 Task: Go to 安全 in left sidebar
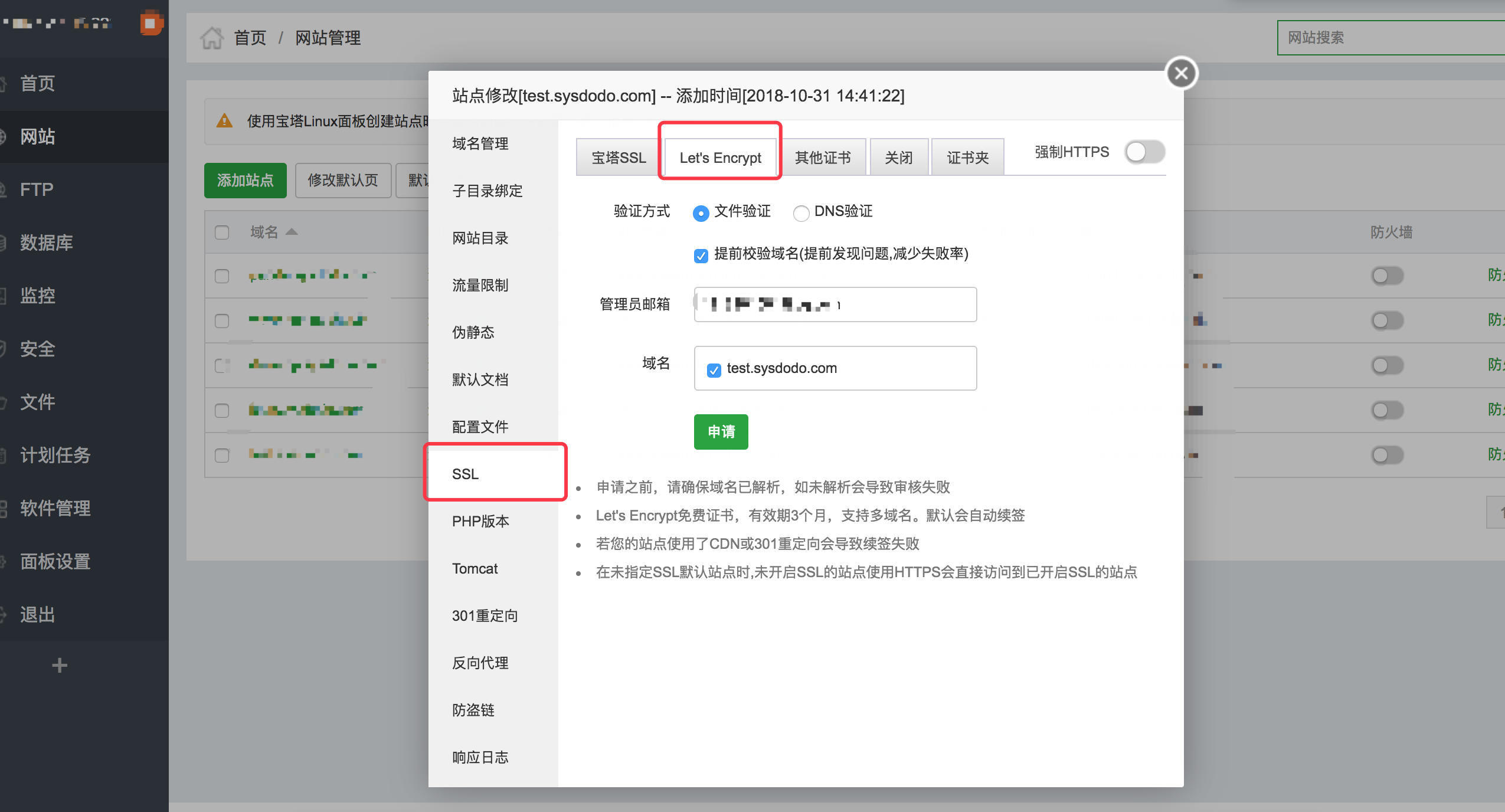tap(84, 349)
